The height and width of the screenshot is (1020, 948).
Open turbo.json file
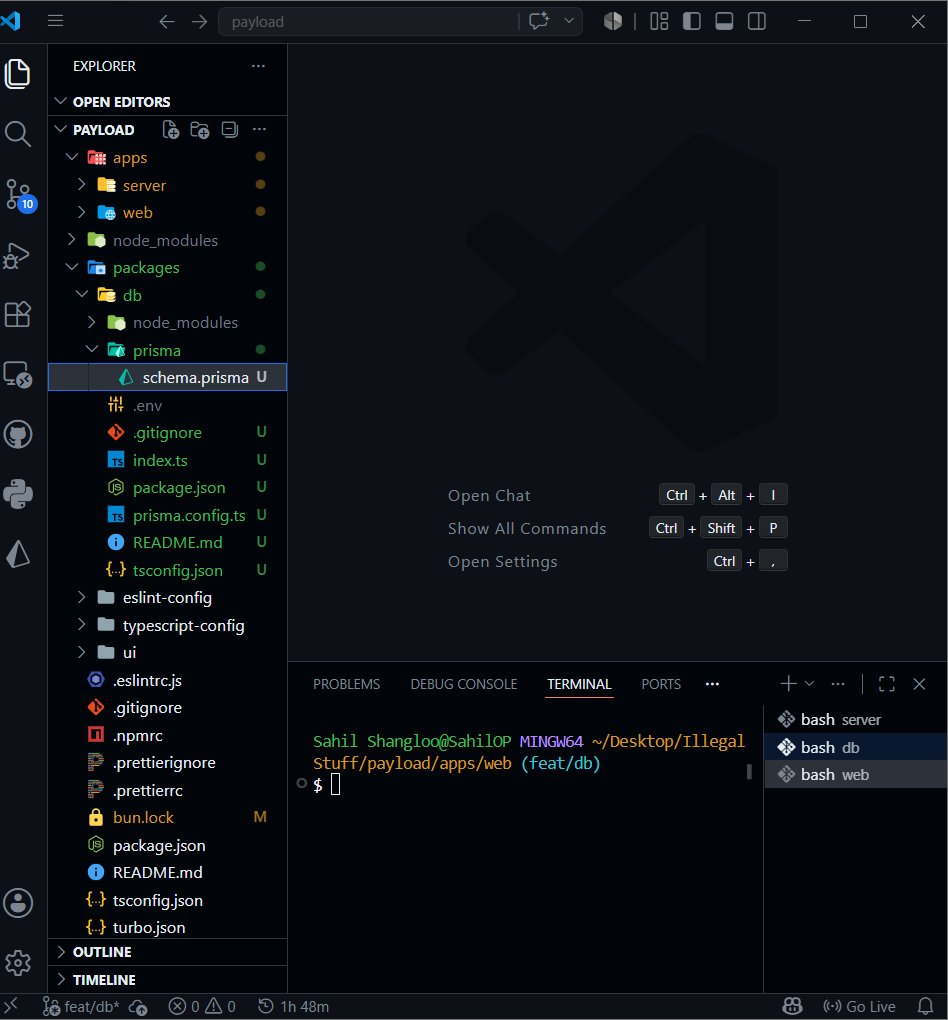(168, 927)
